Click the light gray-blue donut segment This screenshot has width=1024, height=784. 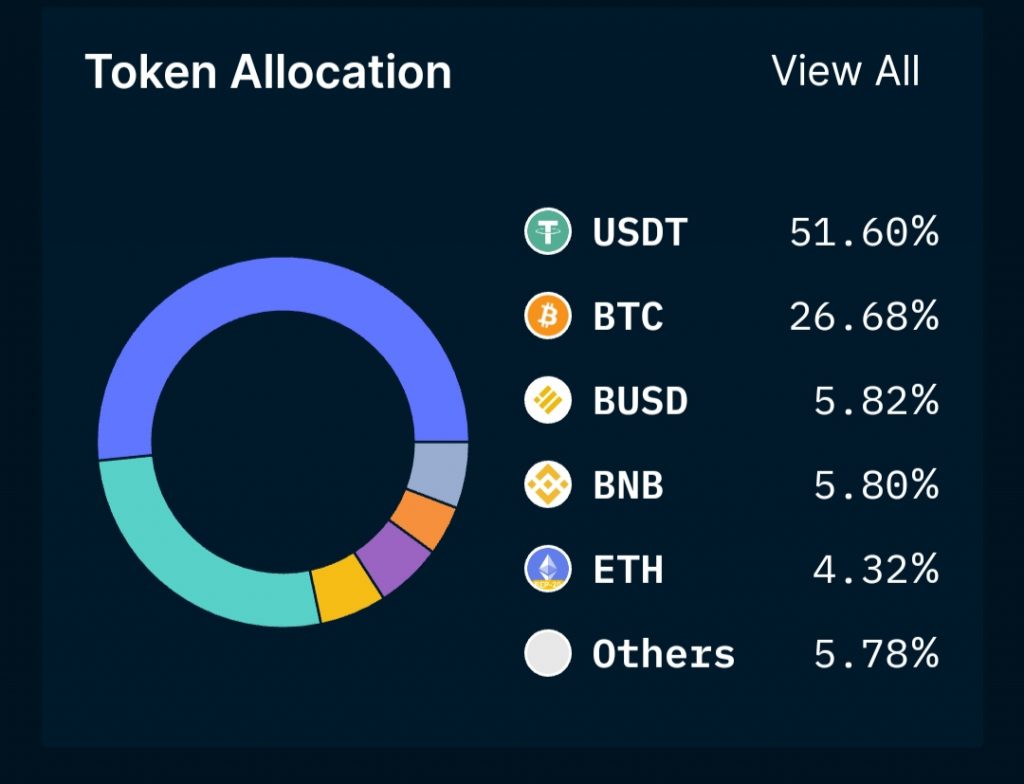pyautogui.click(x=441, y=474)
